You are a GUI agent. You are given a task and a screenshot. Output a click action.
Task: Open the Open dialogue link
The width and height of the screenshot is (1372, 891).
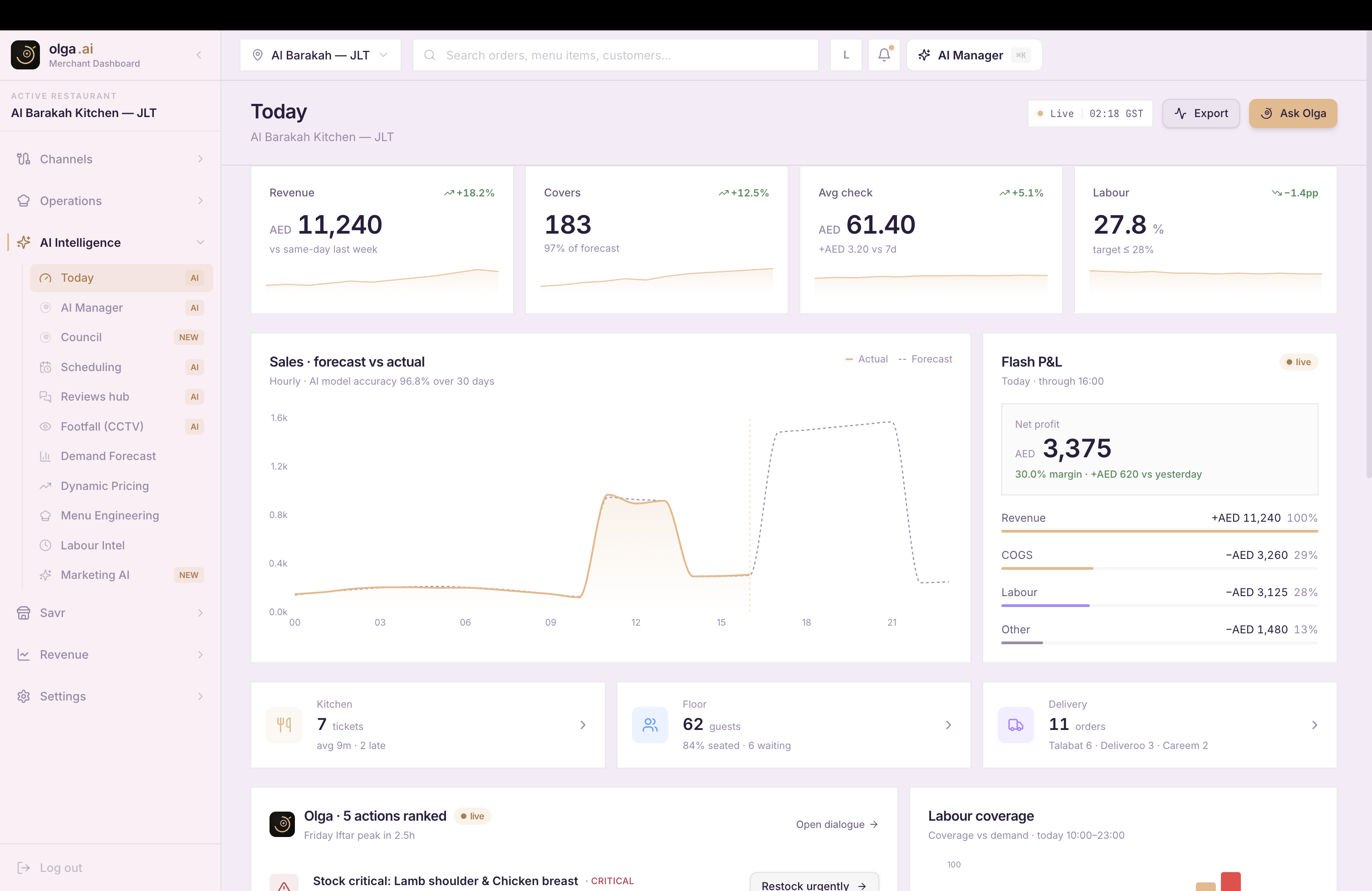tap(837, 824)
